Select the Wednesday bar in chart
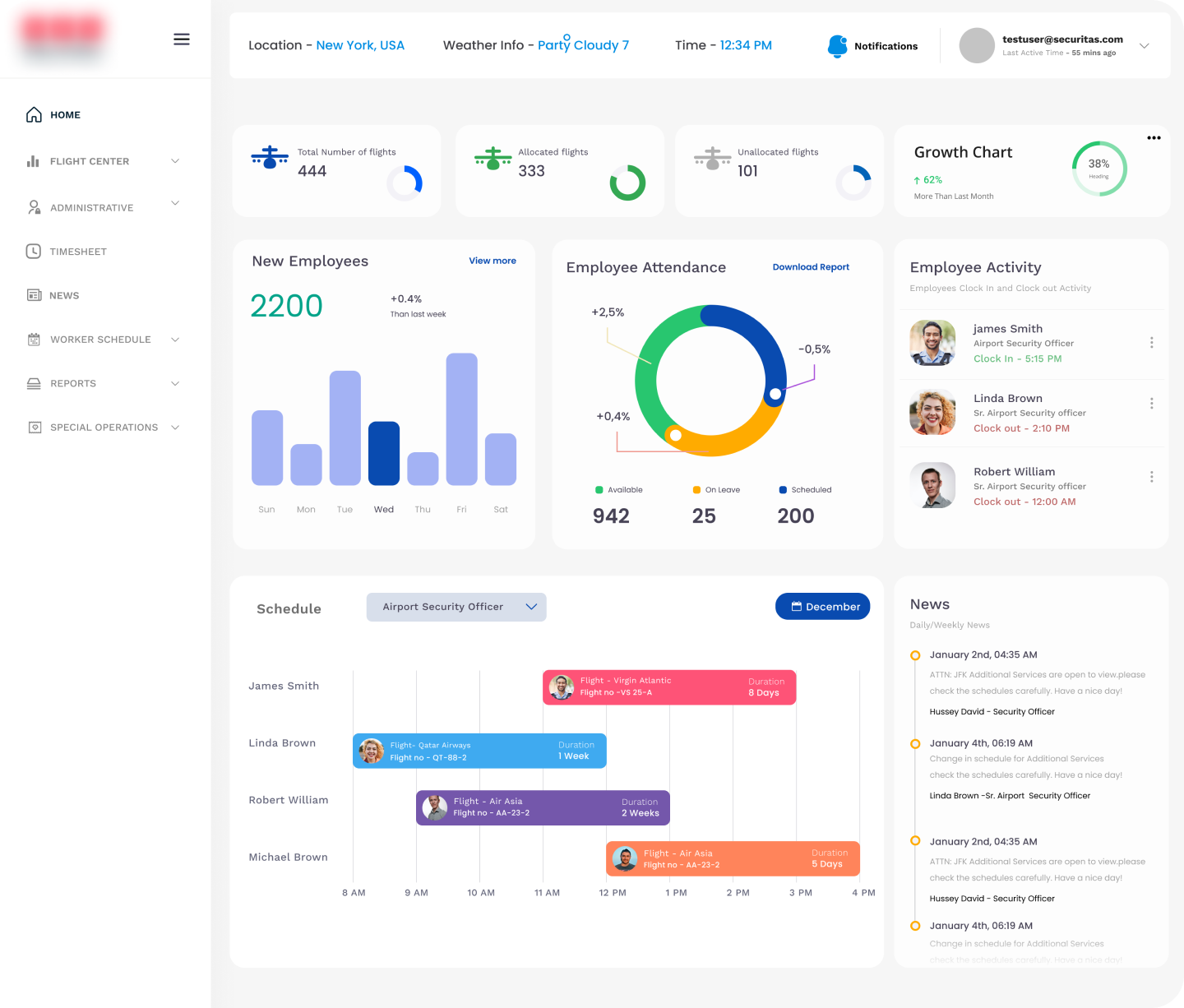Viewport: 1184px width, 1008px height. point(384,453)
